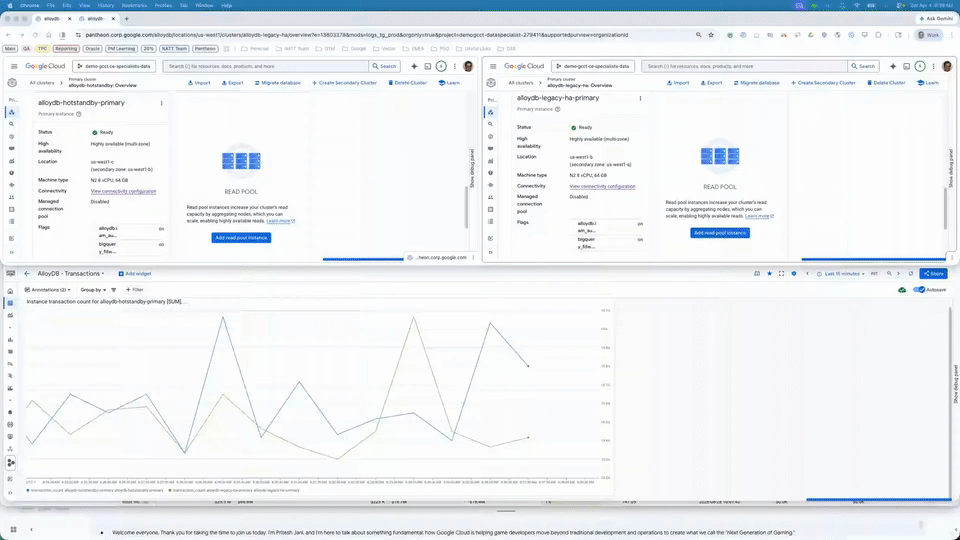Open Bookmarks menu in macOS menu bar
Viewport: 960px width, 540px height.
[x=134, y=6]
